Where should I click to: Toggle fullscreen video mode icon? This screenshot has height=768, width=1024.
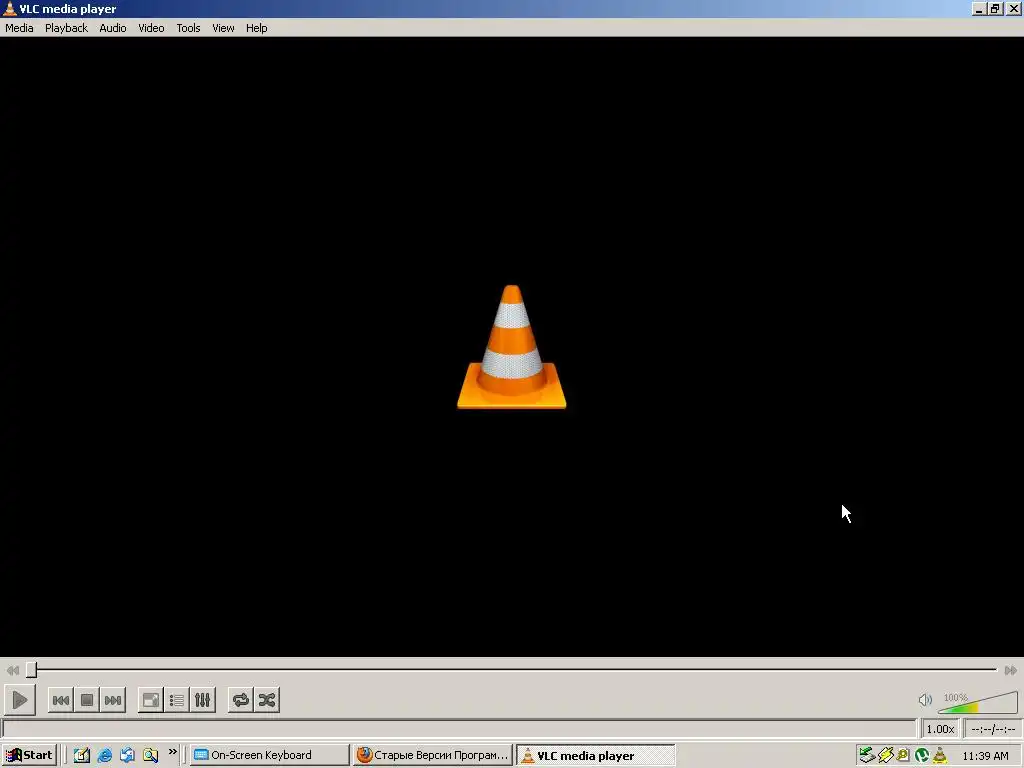151,700
